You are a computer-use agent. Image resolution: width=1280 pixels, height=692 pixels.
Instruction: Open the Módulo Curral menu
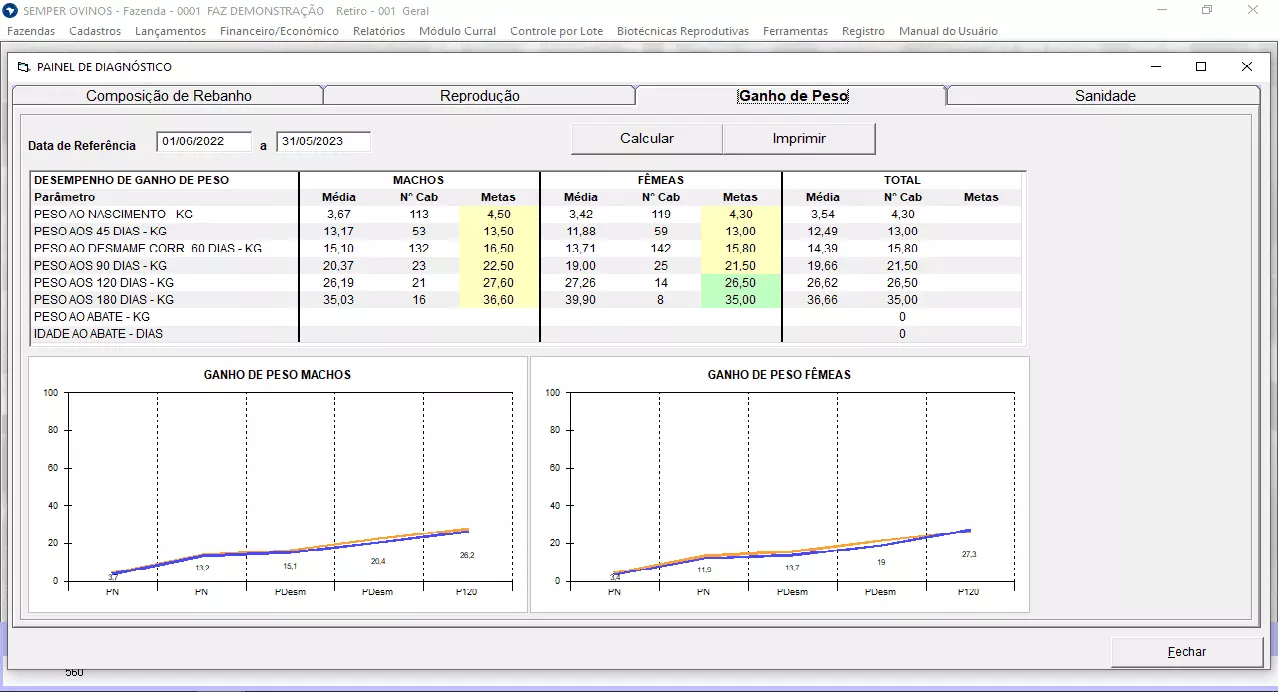[457, 31]
